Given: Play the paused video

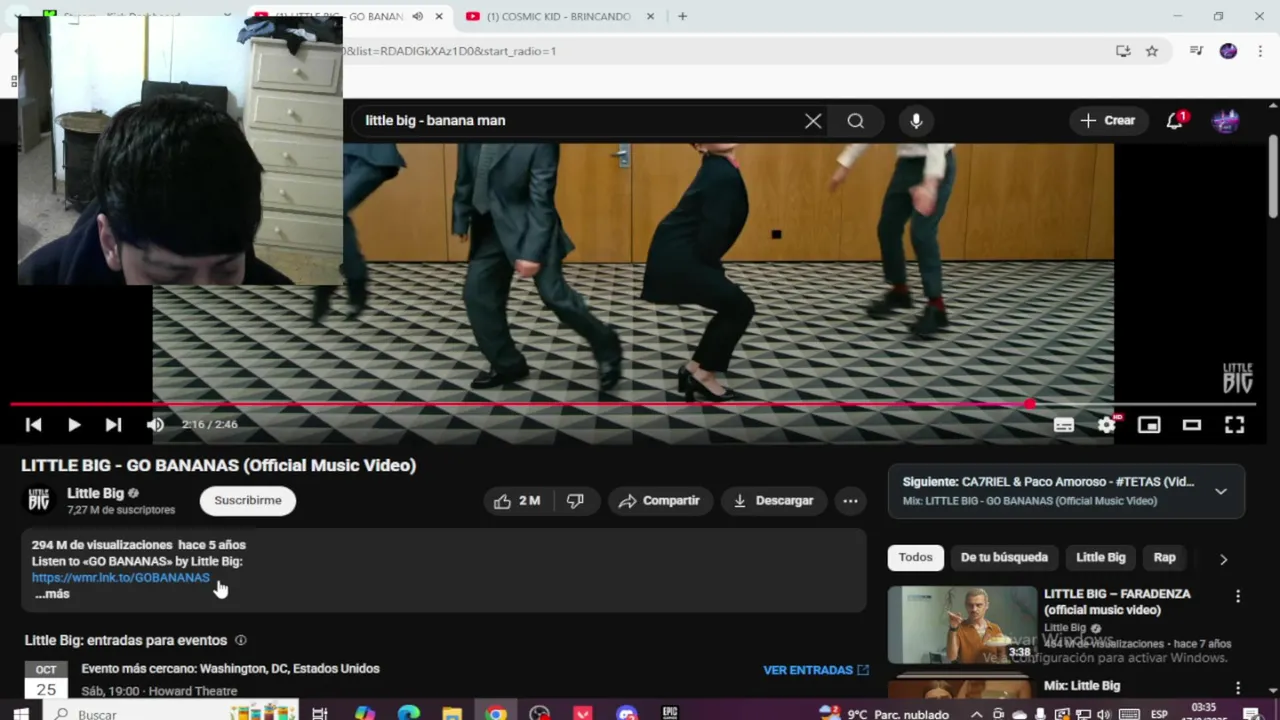Looking at the screenshot, I should coord(74,425).
